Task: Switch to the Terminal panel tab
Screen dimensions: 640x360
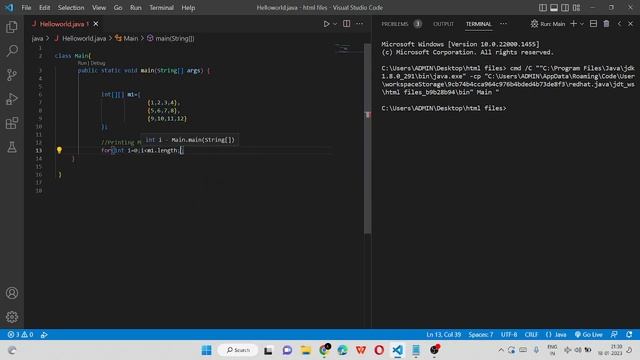Action: (478, 24)
